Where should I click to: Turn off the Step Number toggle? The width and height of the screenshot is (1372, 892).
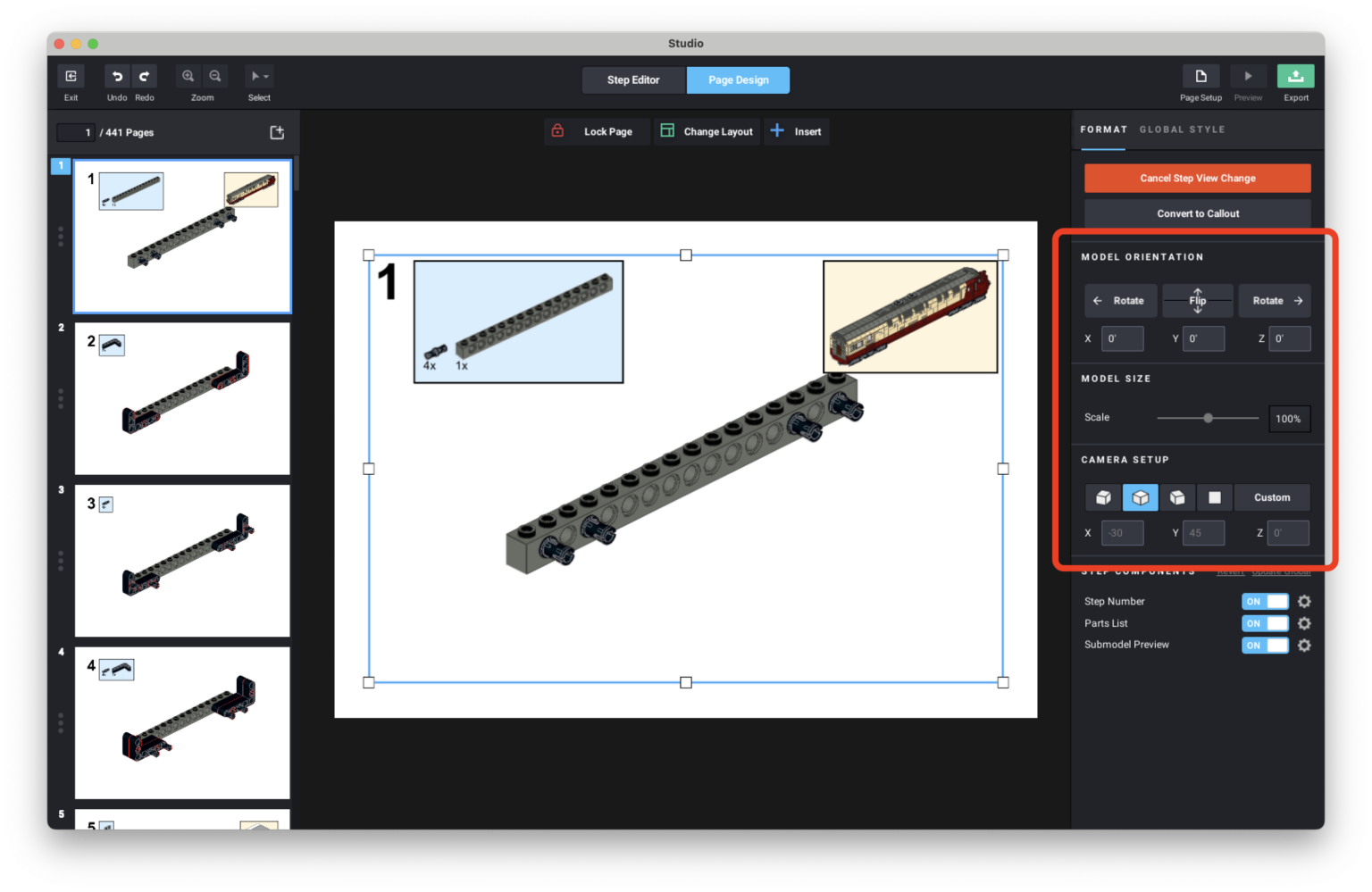(1265, 601)
